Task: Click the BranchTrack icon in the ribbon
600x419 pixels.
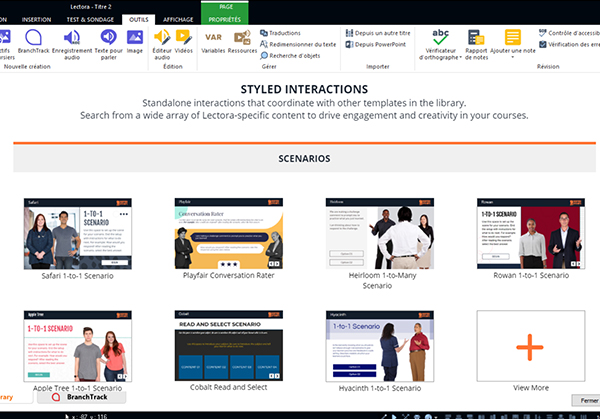Action: 35,38
